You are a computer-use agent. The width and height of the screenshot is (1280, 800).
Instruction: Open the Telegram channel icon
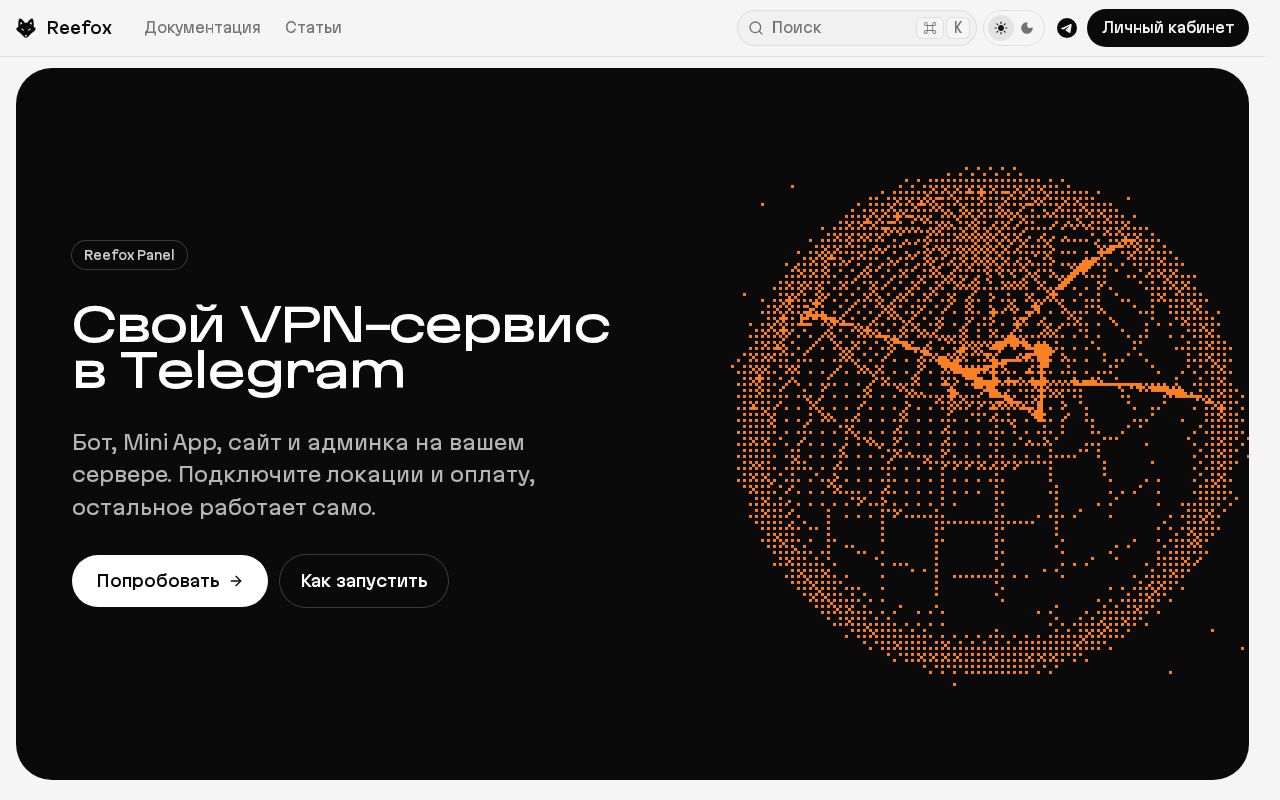coord(1067,28)
